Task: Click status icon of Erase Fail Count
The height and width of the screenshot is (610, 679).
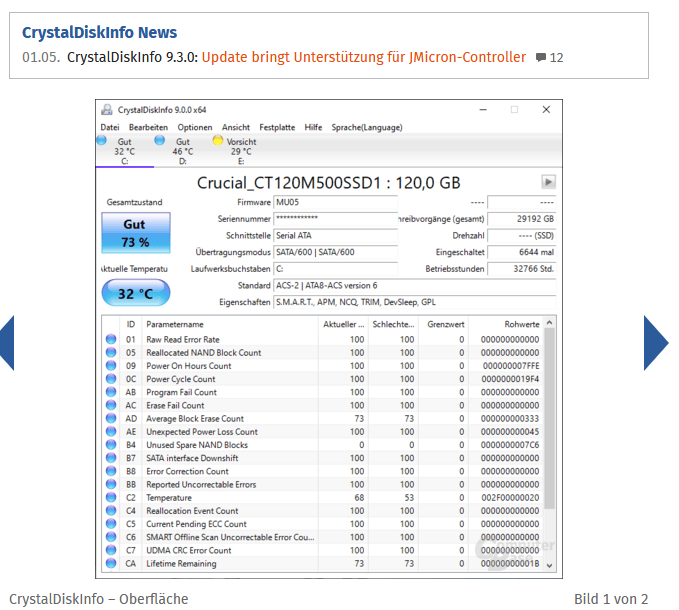Action: pyautogui.click(x=111, y=405)
